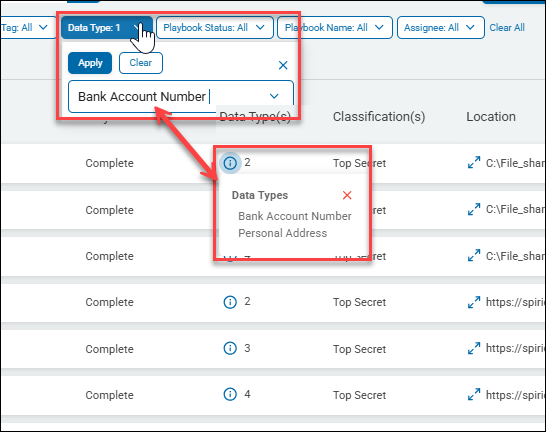Expand location in row with 4 data types
This screenshot has width=546, height=432.
[x=474, y=394]
